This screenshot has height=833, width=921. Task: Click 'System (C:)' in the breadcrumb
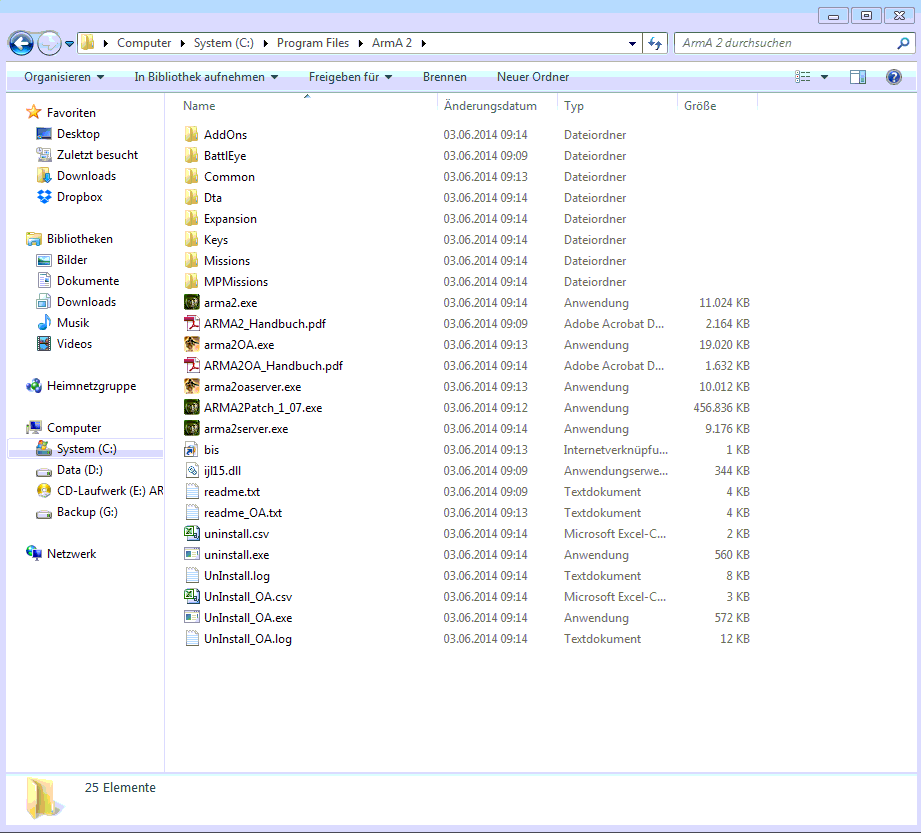pos(224,43)
